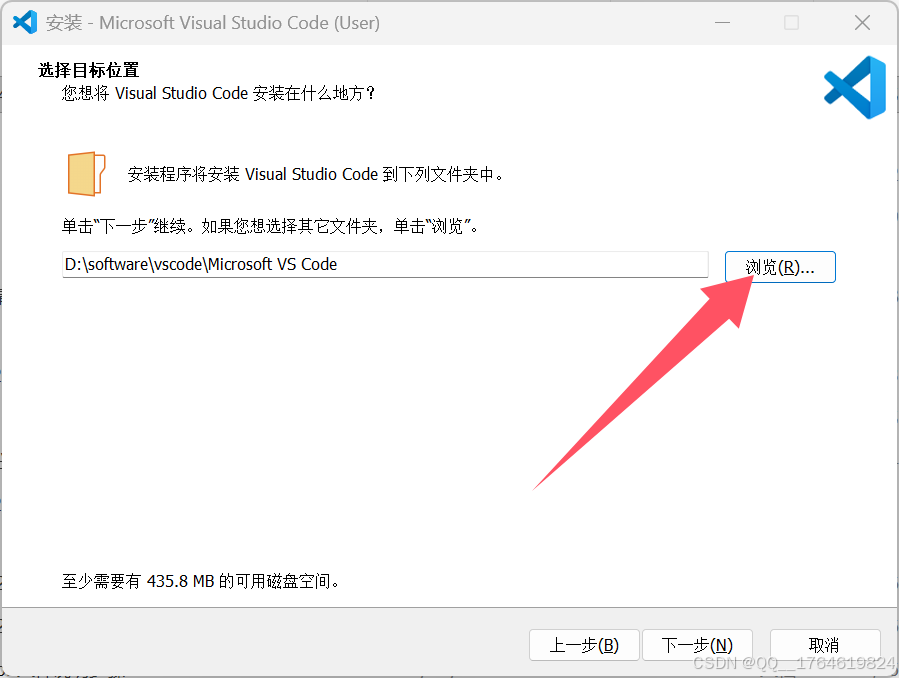
Task: Click the VS Code icon in title bar
Action: pyautogui.click(x=25, y=22)
